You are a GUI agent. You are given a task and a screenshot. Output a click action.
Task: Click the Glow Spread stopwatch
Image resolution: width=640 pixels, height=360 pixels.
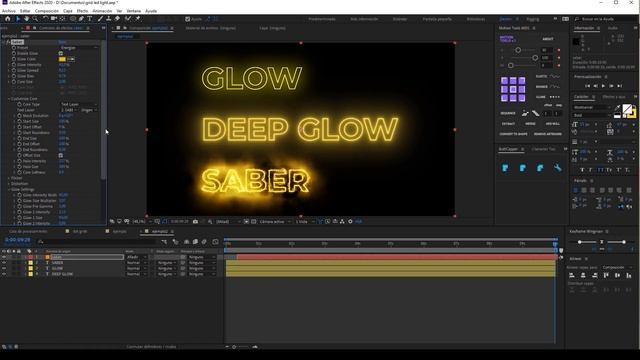pos(13,70)
